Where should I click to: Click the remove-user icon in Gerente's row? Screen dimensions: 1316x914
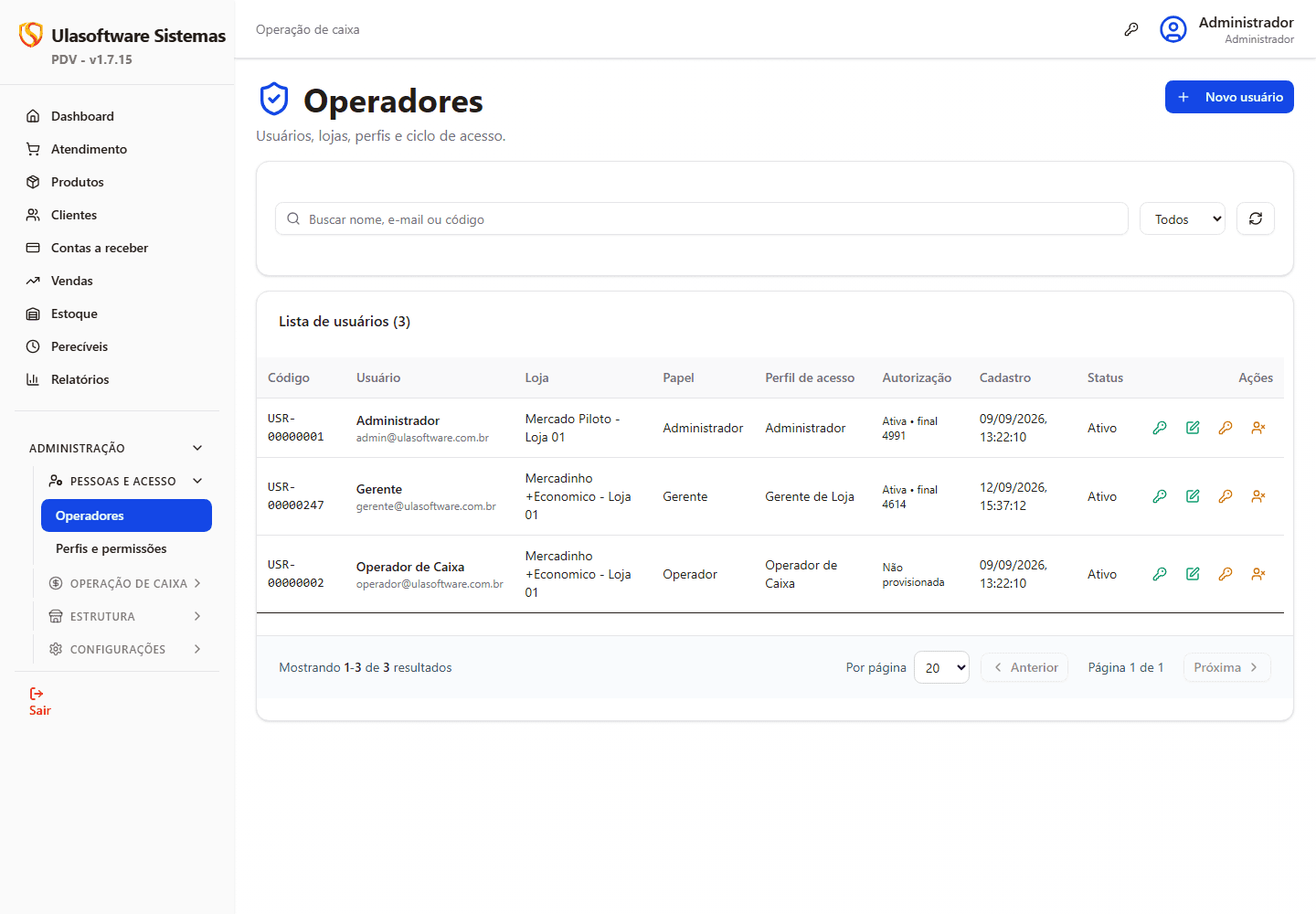click(x=1258, y=496)
